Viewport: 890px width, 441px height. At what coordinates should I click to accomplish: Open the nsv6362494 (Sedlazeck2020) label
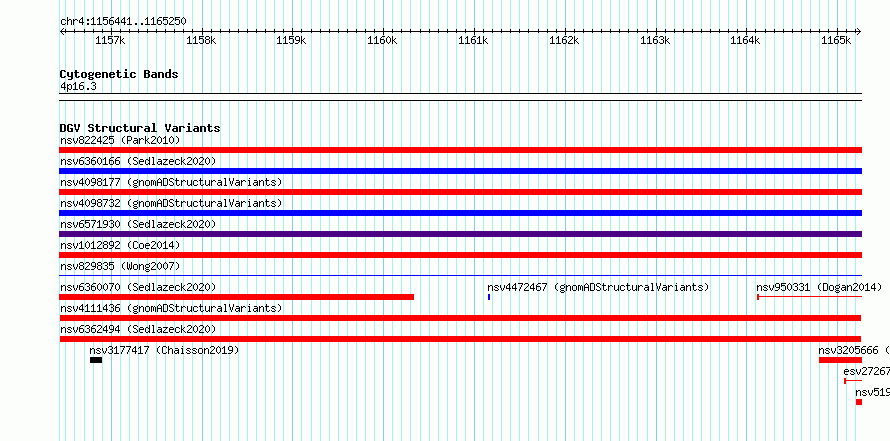coord(138,329)
